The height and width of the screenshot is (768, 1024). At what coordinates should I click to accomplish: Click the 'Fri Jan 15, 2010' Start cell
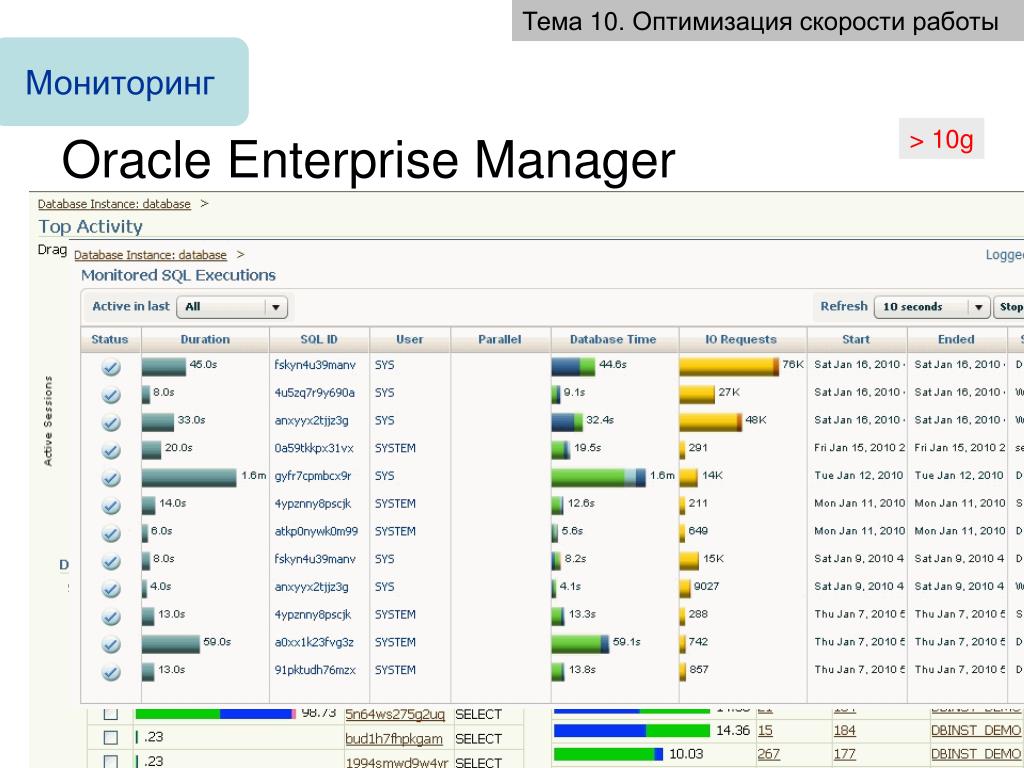click(859, 448)
